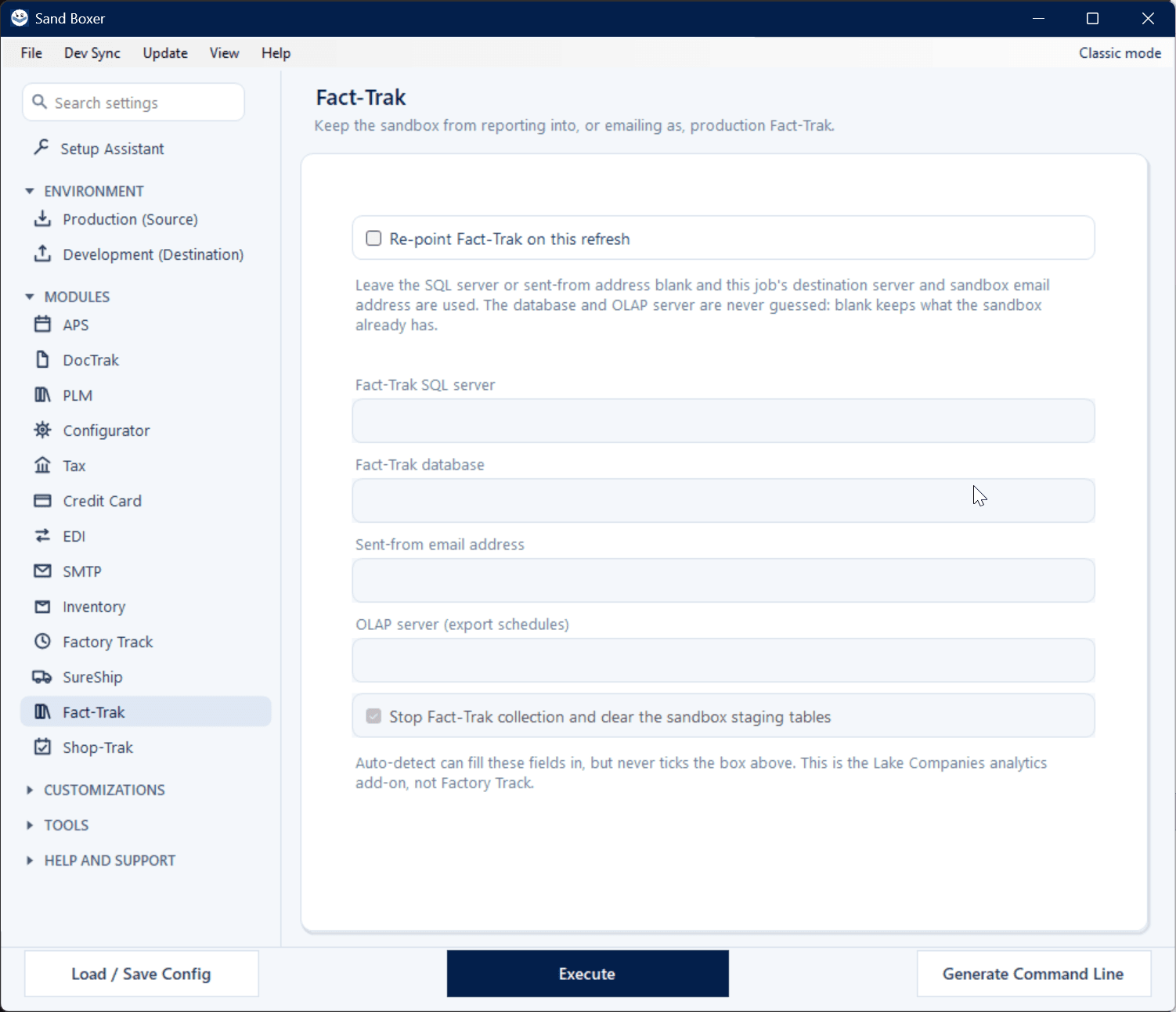The width and height of the screenshot is (1176, 1012).
Task: Click the Tax bank building icon
Action: point(43,465)
